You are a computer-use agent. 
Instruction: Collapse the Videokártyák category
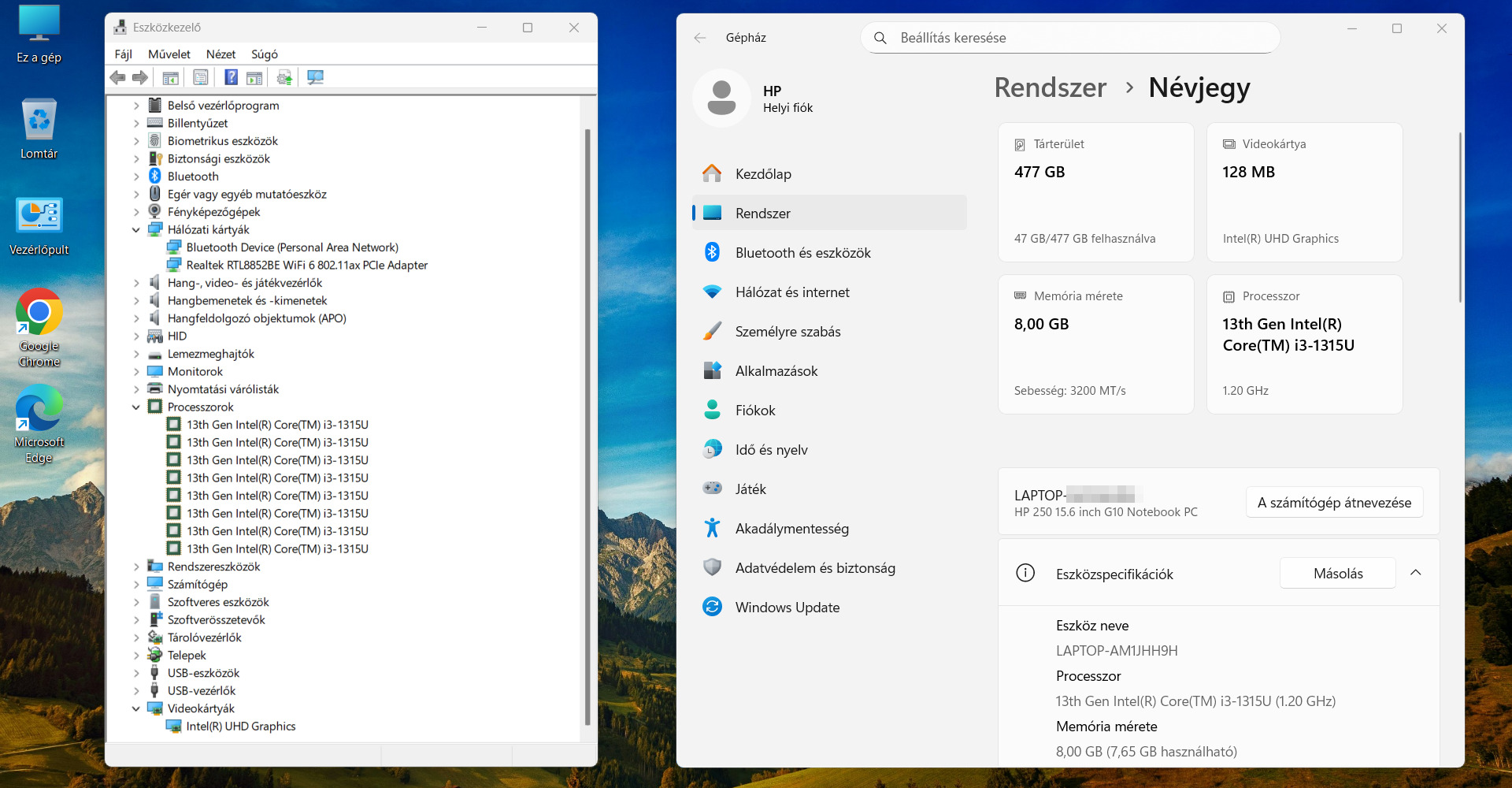click(x=136, y=708)
